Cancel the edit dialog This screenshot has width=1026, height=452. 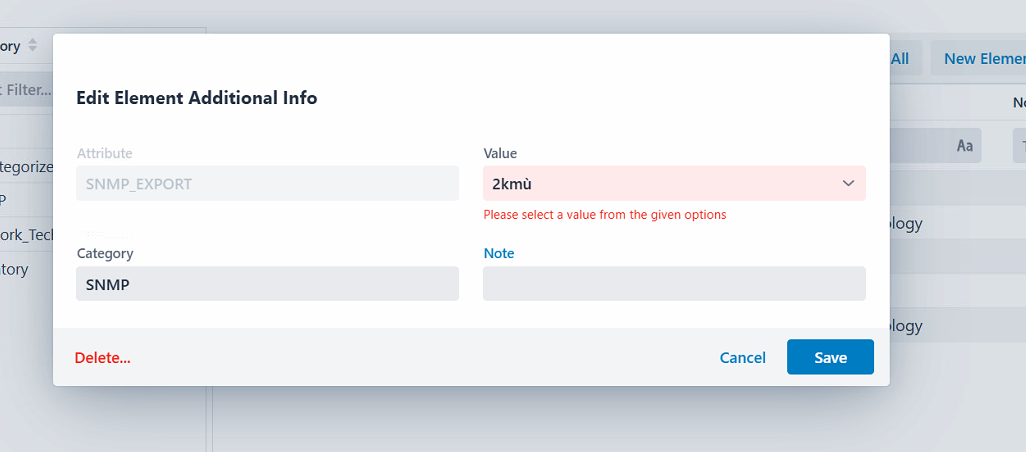pos(742,358)
